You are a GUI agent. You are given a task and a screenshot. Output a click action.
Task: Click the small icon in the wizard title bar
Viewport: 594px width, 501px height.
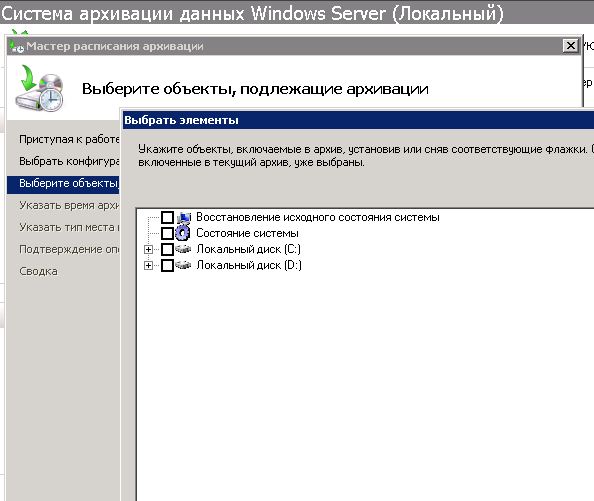[17, 46]
